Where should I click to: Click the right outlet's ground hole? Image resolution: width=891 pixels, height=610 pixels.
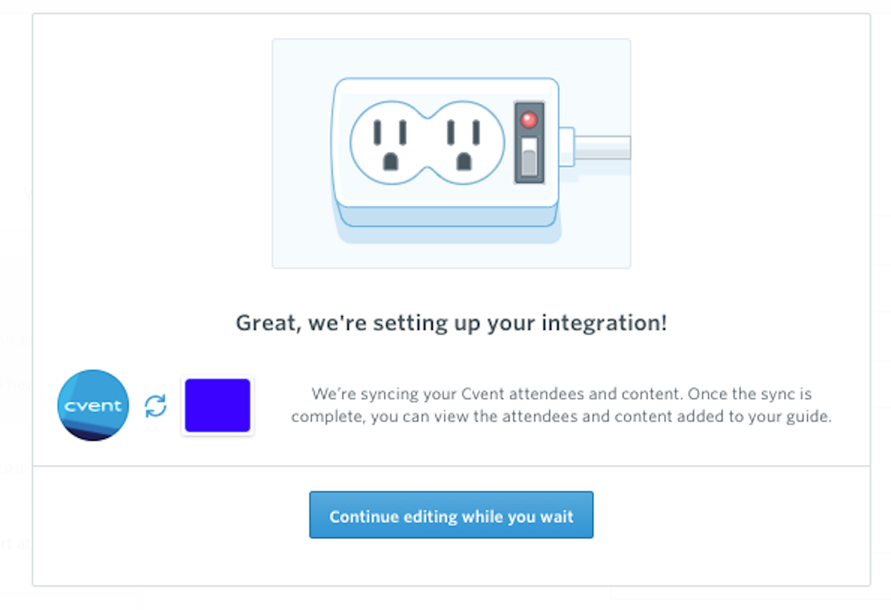[464, 161]
